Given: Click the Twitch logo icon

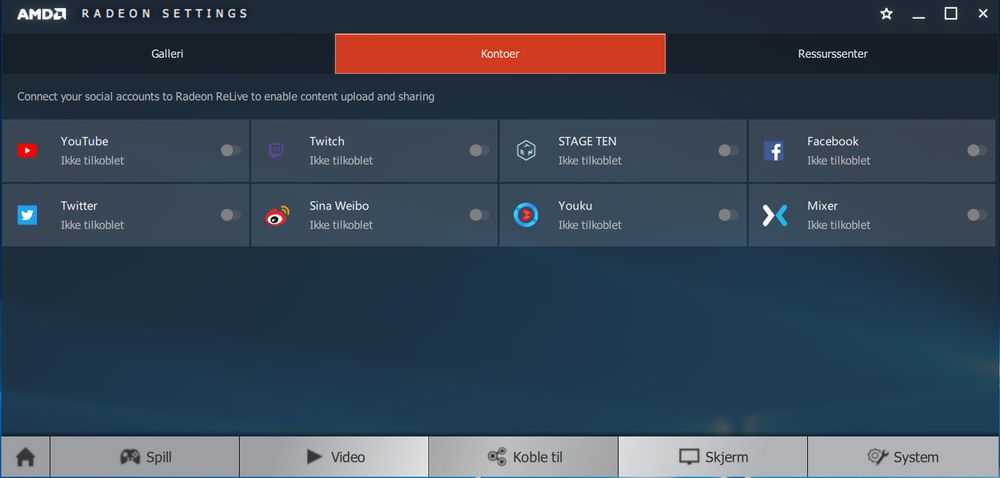Looking at the screenshot, I should coord(276,151).
